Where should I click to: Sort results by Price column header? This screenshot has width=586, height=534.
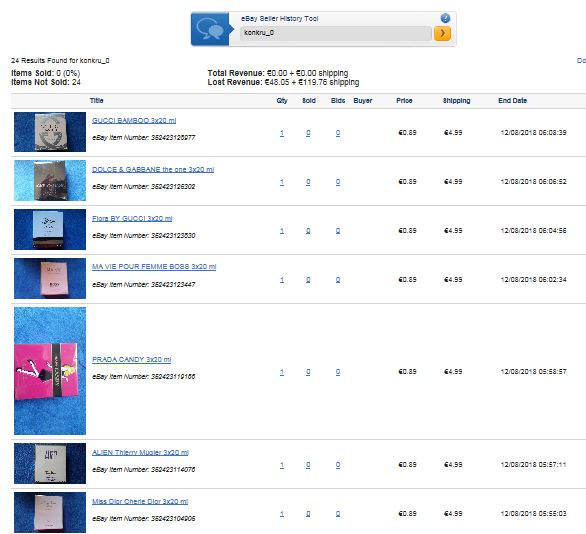pyautogui.click(x=404, y=101)
